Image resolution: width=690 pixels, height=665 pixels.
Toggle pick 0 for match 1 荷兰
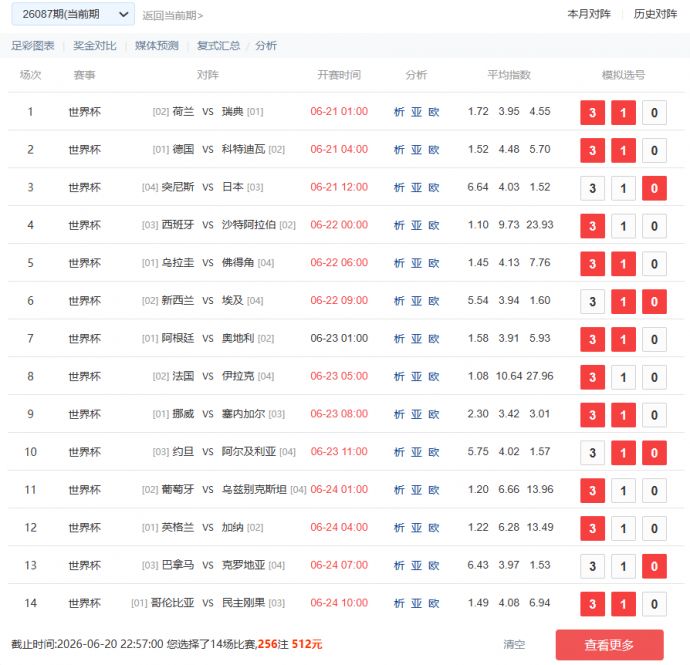654,113
